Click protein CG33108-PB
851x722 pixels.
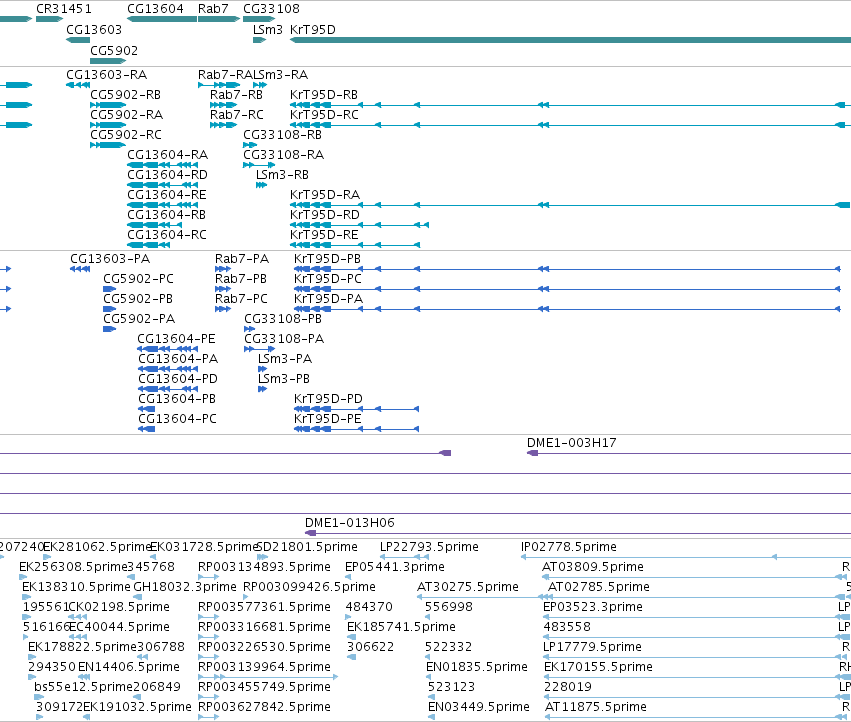(283, 319)
